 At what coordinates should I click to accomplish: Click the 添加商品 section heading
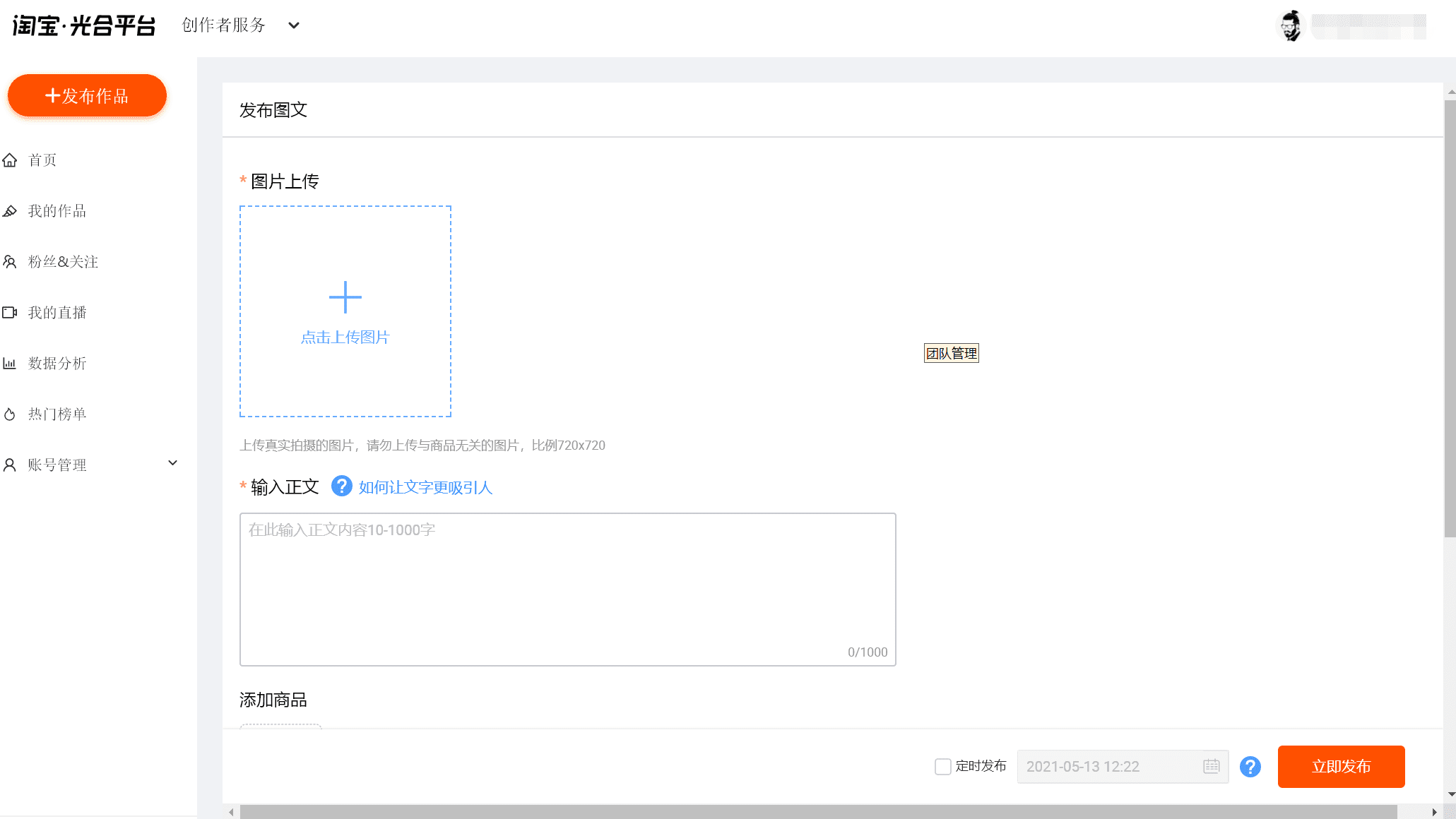273,700
